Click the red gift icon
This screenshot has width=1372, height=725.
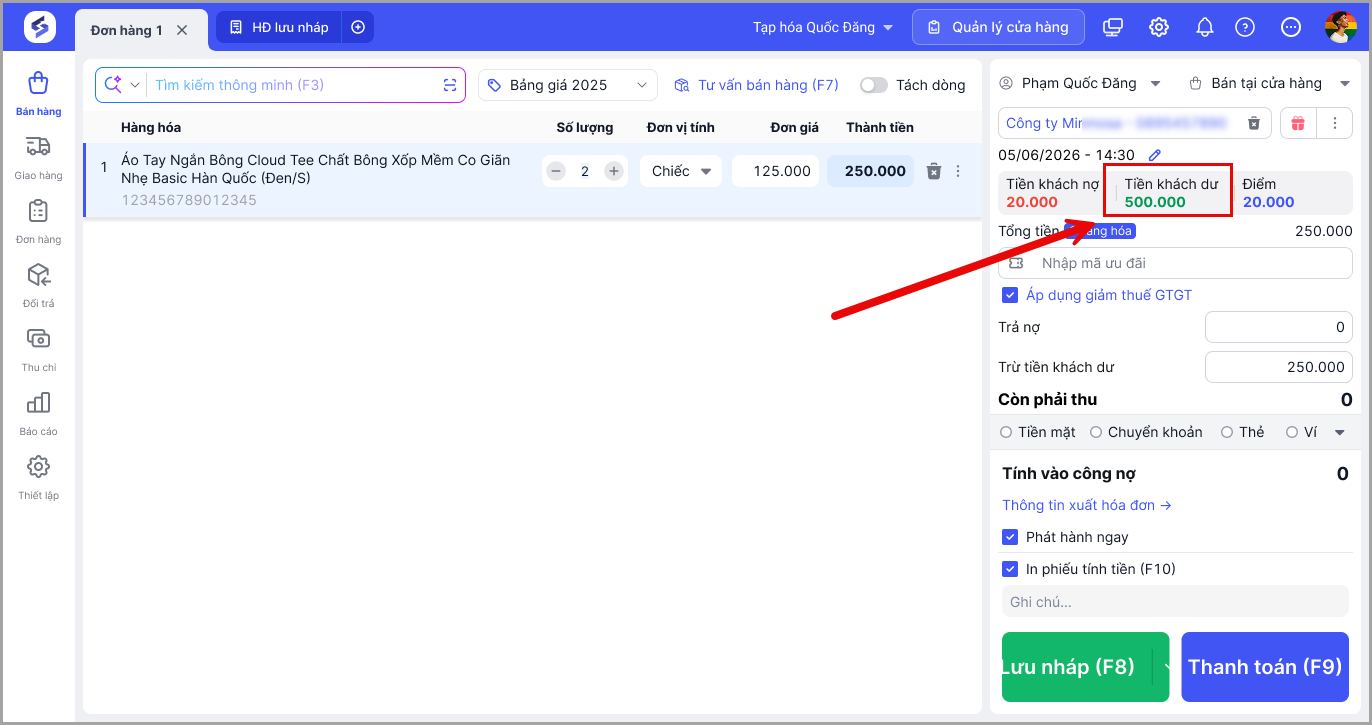pos(1297,123)
